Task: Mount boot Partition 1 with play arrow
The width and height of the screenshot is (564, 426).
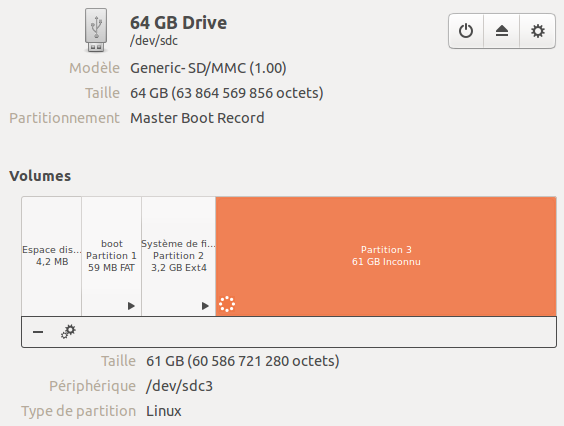Action: [131, 306]
